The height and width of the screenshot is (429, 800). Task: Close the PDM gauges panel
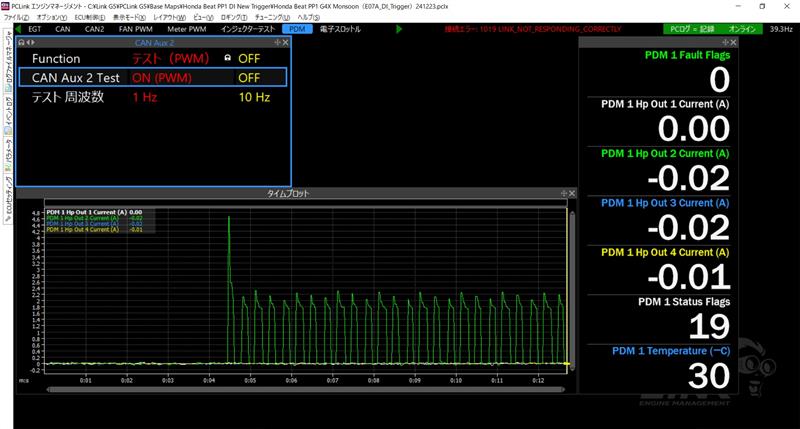733,42
